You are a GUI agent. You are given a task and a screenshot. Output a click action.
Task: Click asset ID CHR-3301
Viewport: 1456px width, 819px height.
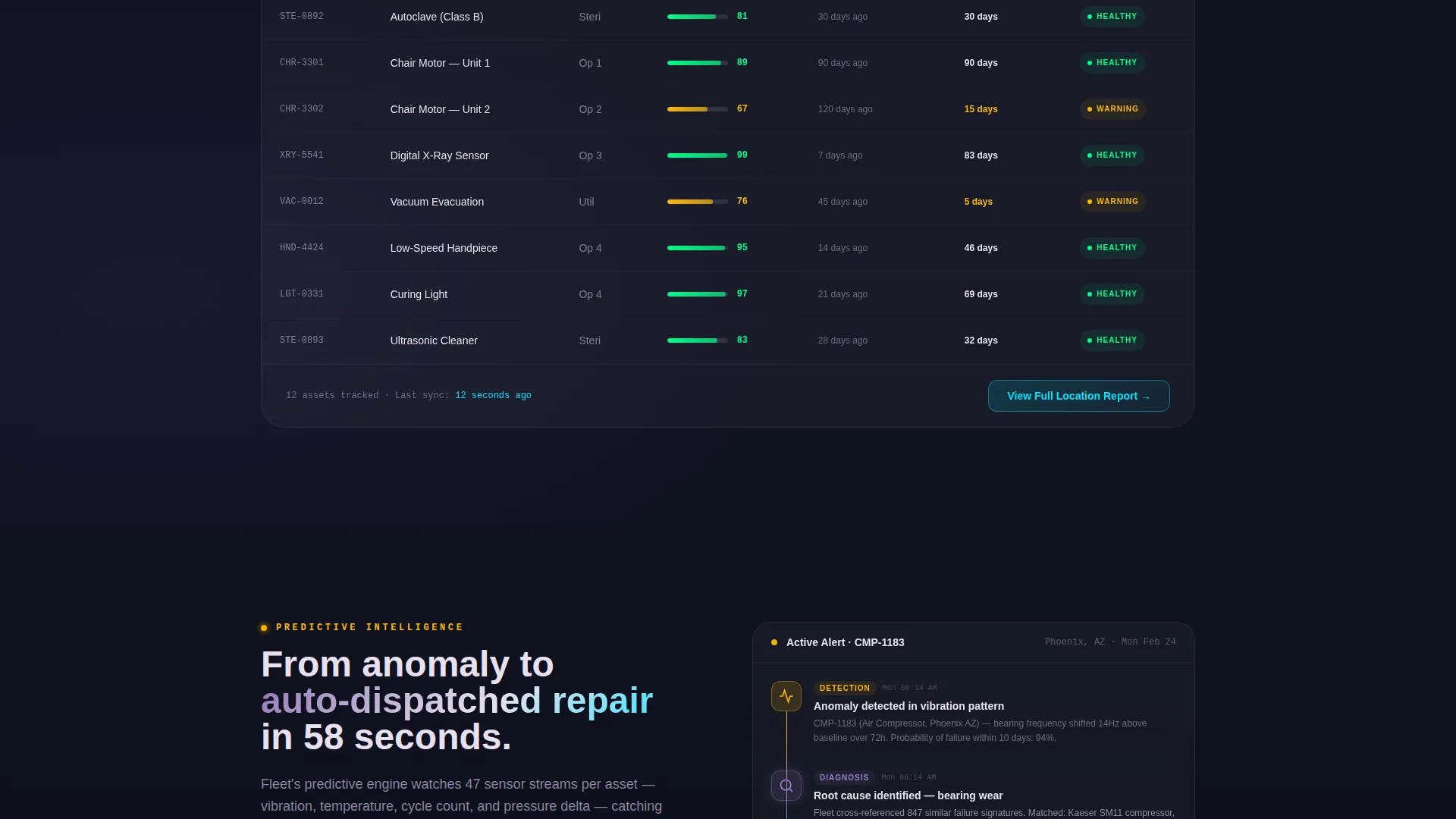pos(302,63)
